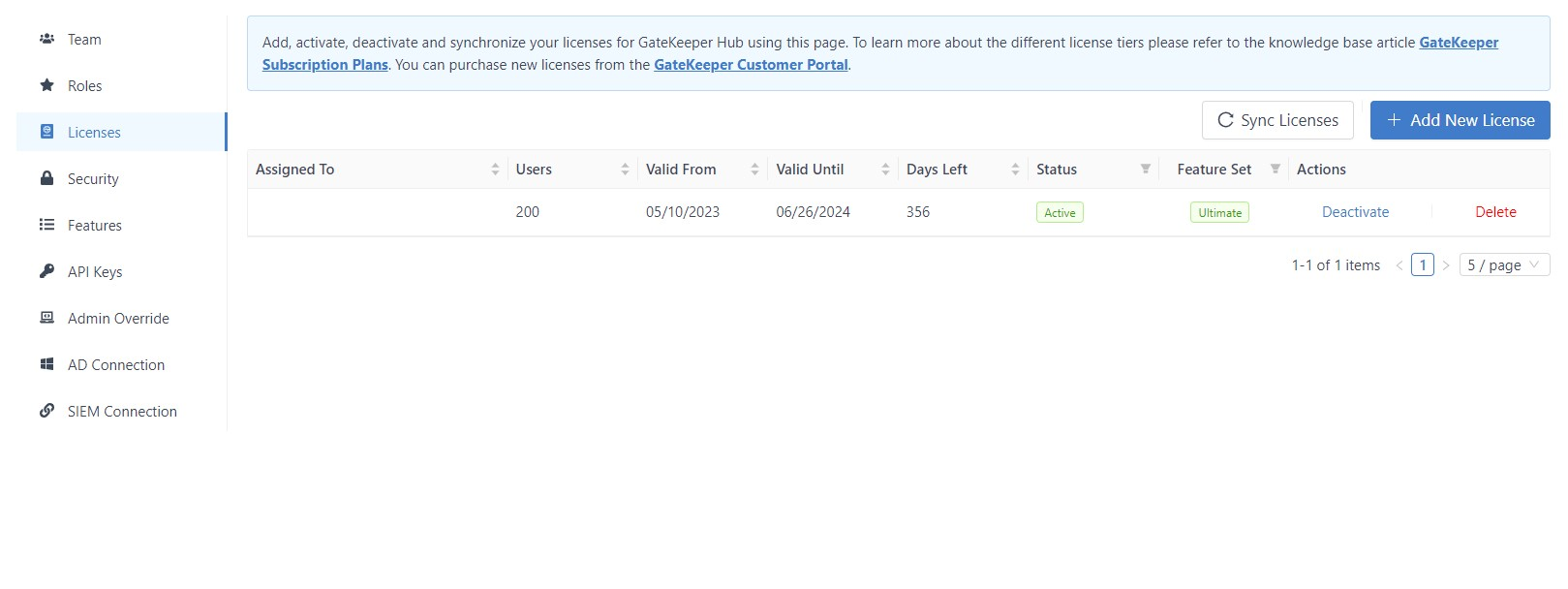
Task: Open the GateKeeper Customer Portal link
Action: tap(751, 65)
